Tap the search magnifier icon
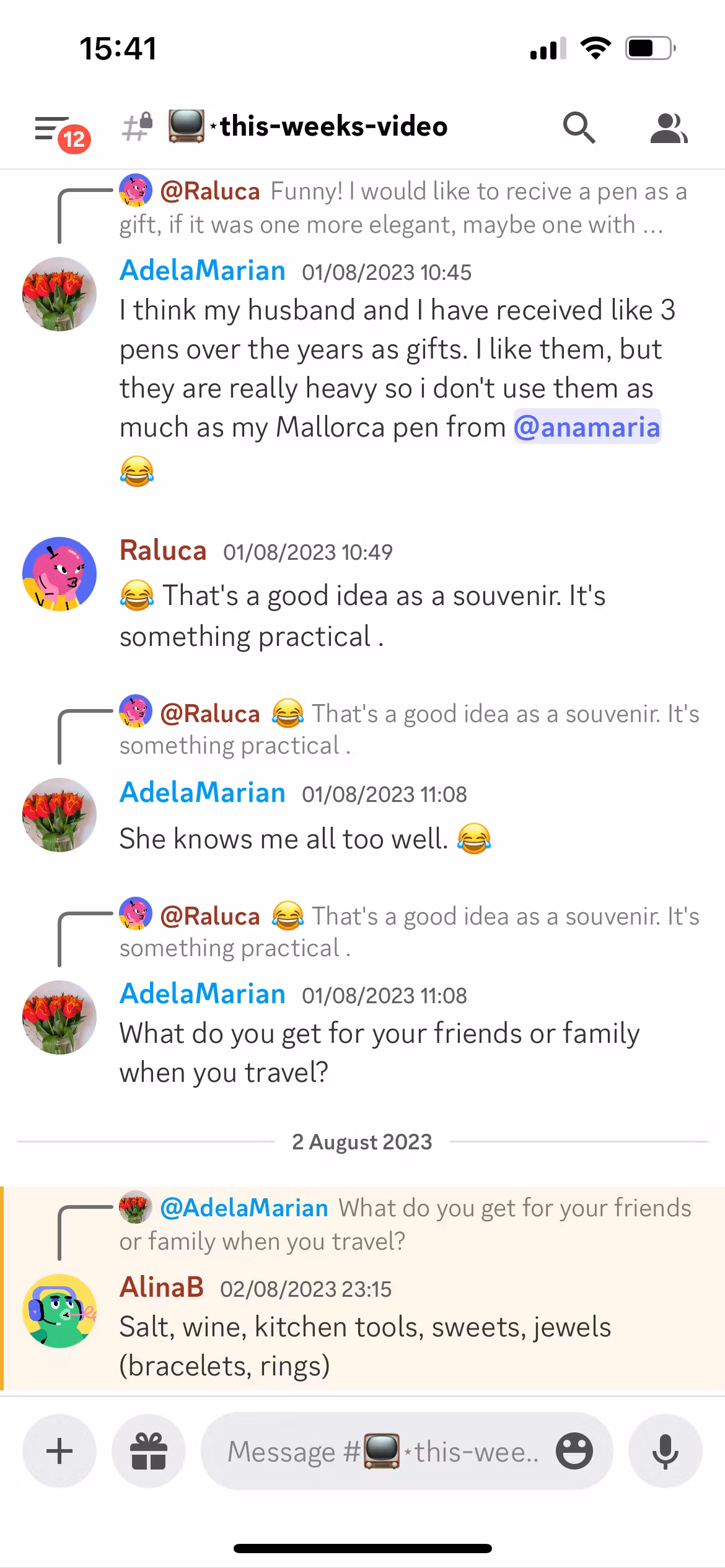 tap(579, 128)
